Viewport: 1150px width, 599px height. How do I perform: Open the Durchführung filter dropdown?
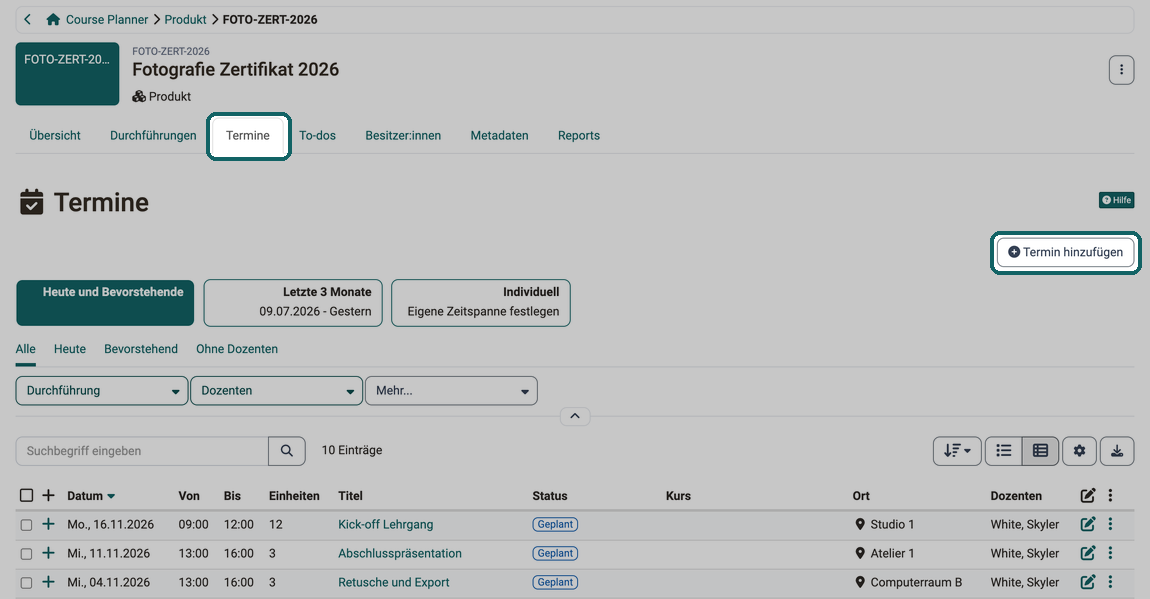[x=102, y=391]
